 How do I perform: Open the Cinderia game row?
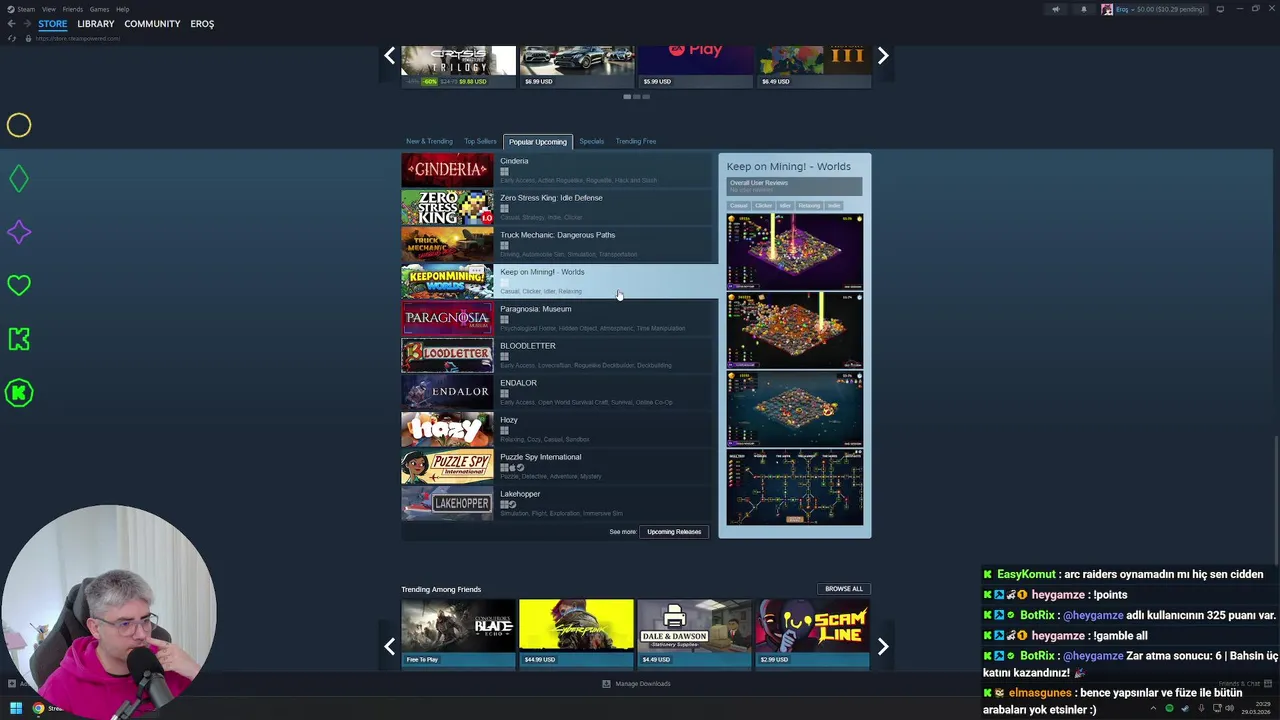click(x=559, y=170)
